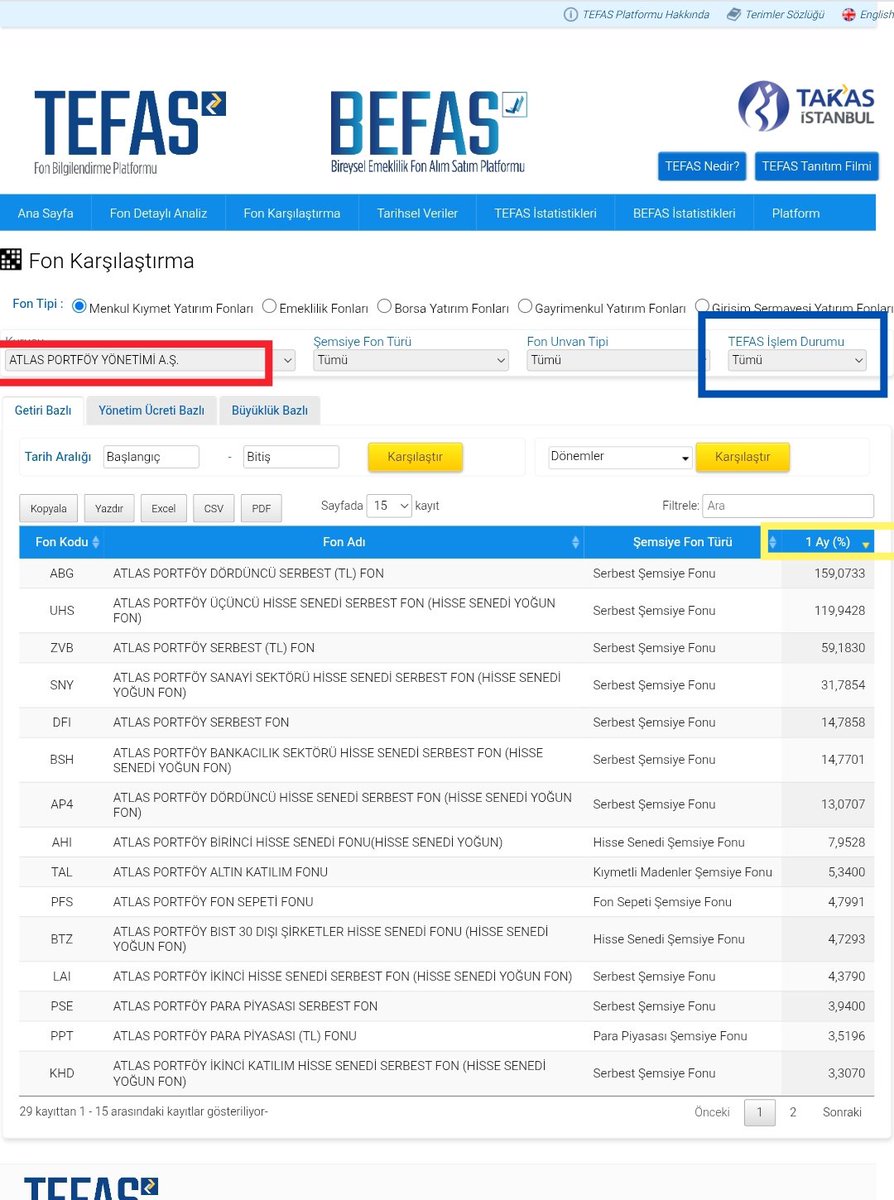Click Karşılaştır button next to Dönemler

(743, 457)
